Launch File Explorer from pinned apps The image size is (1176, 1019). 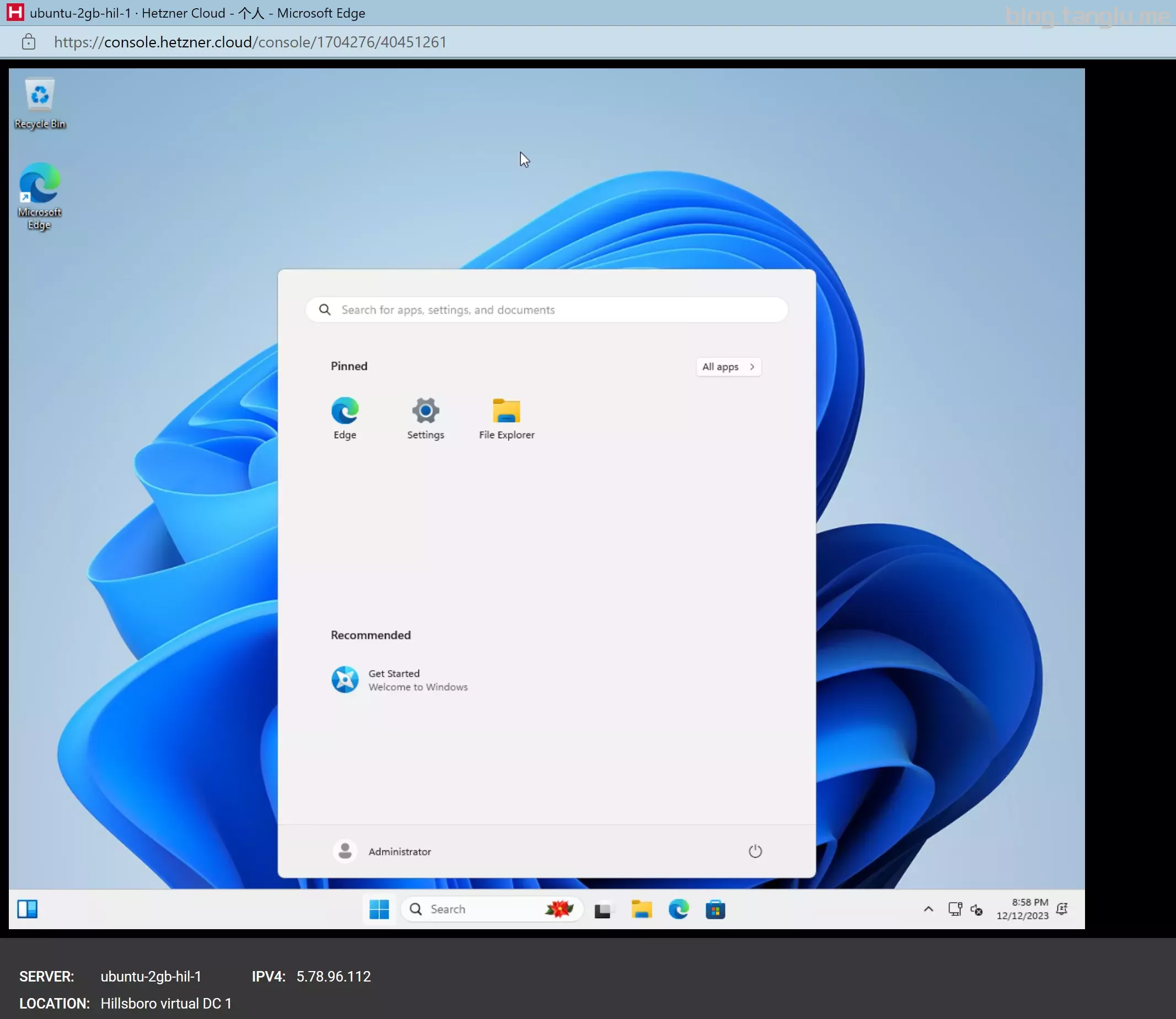pyautogui.click(x=506, y=418)
